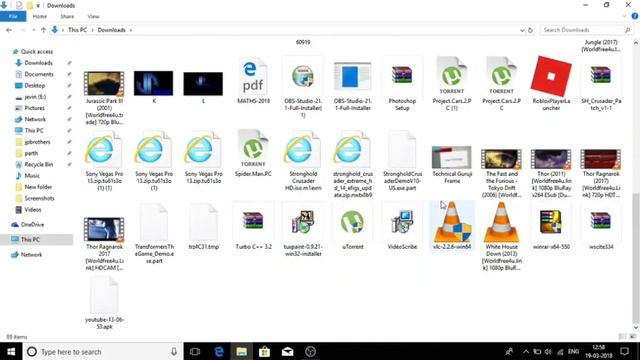
Task: Open Documents in the navigation pane
Action: click(x=39, y=74)
